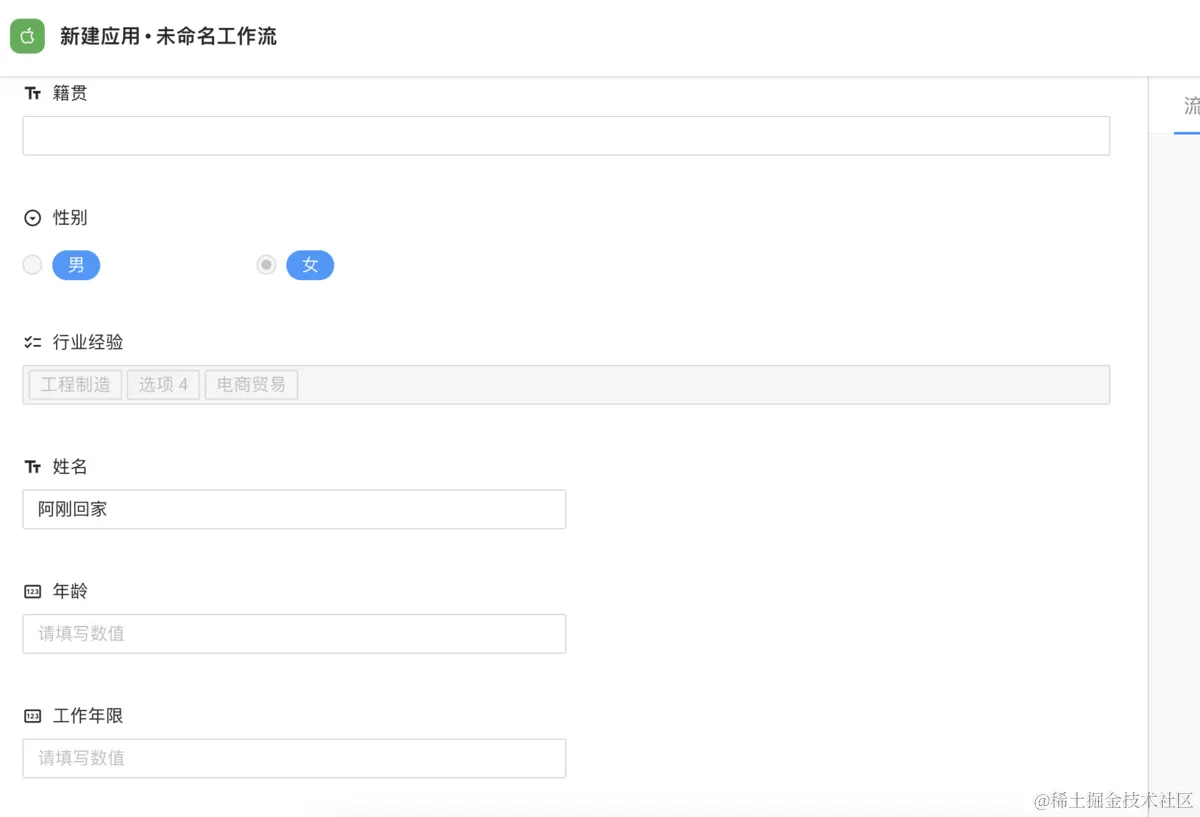Click the text-type icon beside 姓名
The height and width of the screenshot is (817, 1200).
33,467
